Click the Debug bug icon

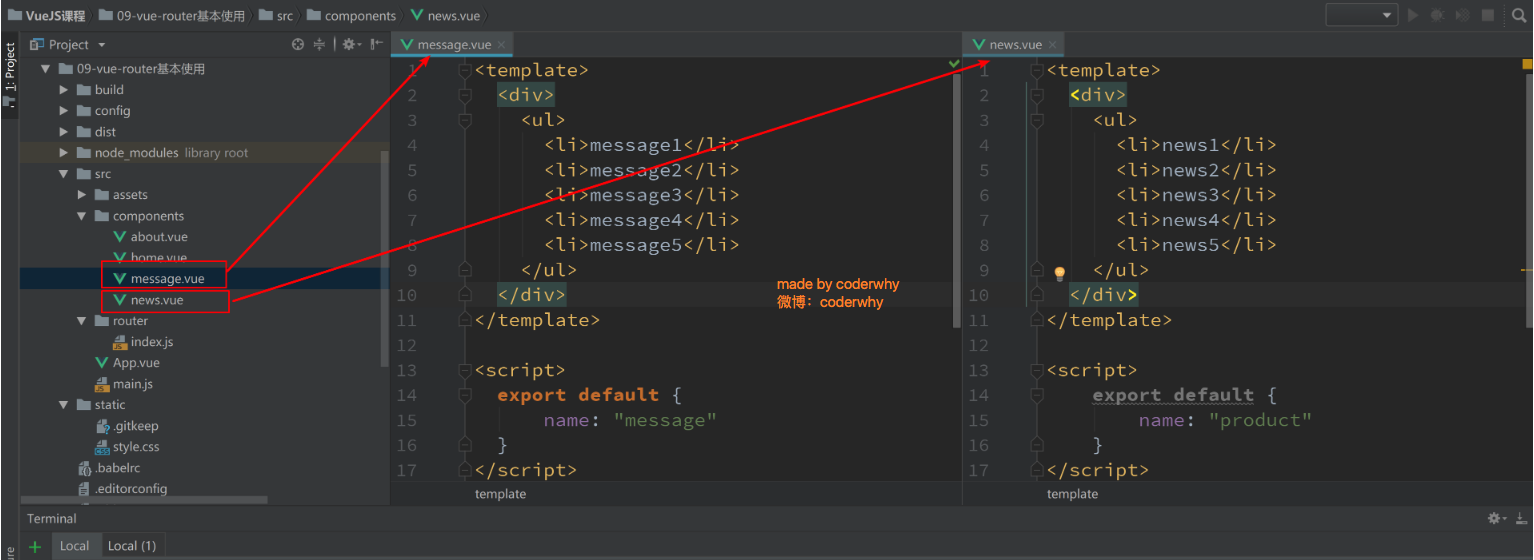click(1437, 15)
